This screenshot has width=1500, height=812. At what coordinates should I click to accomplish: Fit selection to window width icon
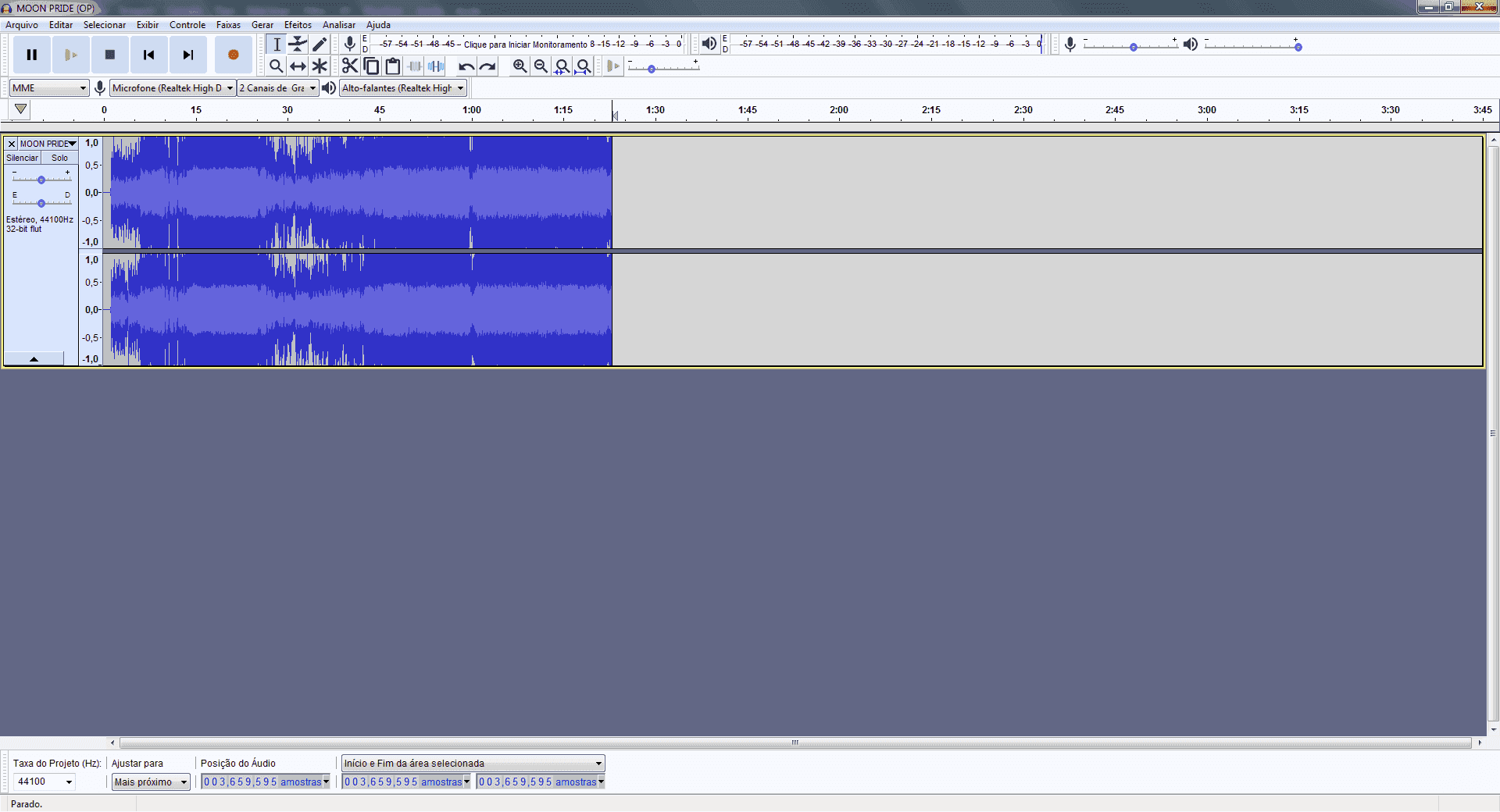(562, 66)
